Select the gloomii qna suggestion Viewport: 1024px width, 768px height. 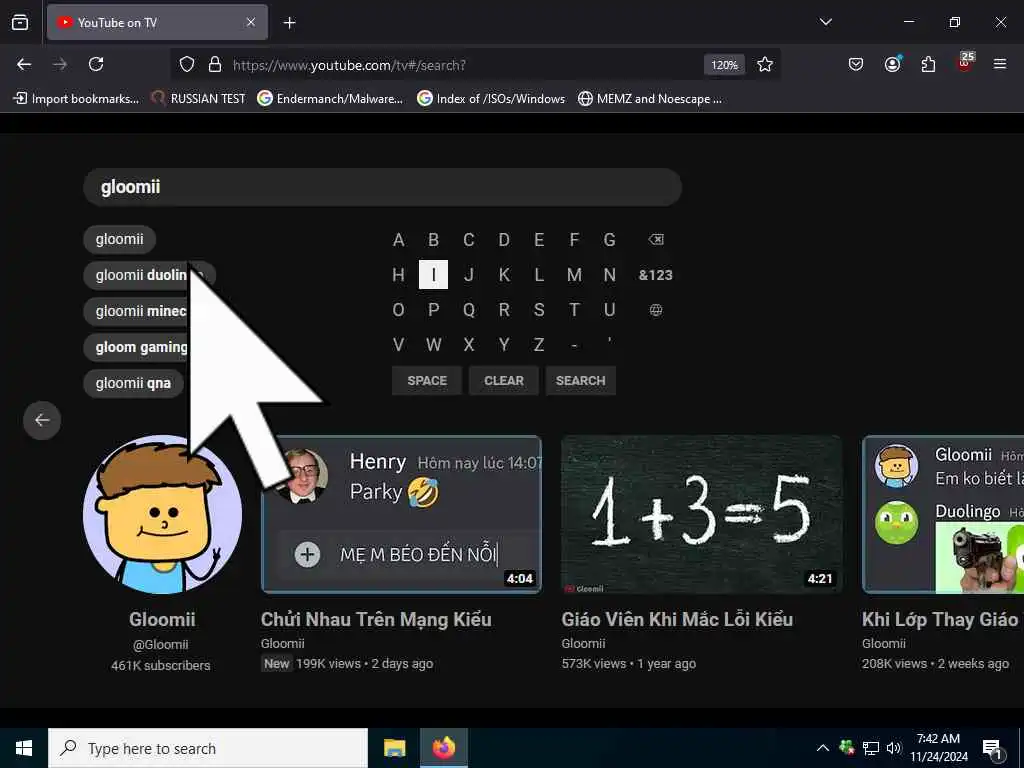[133, 383]
